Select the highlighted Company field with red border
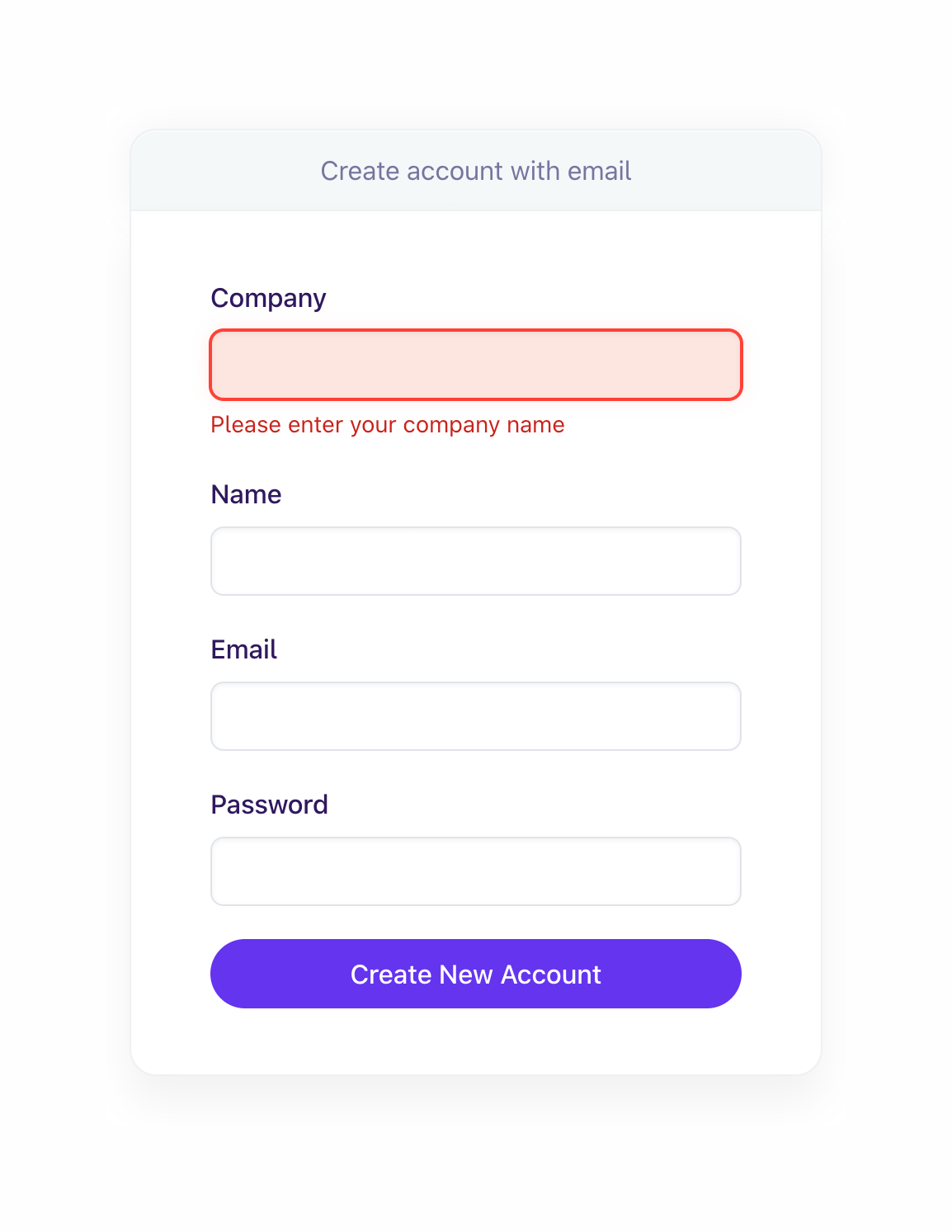This screenshot has width=952, height=1232. (476, 364)
